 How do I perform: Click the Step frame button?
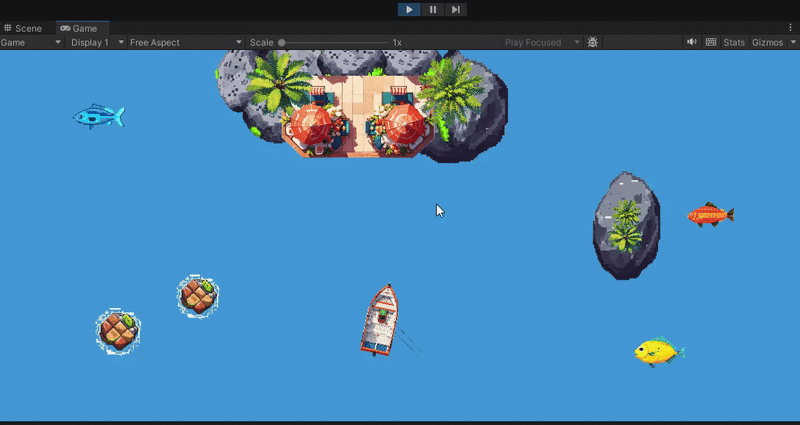pos(456,10)
